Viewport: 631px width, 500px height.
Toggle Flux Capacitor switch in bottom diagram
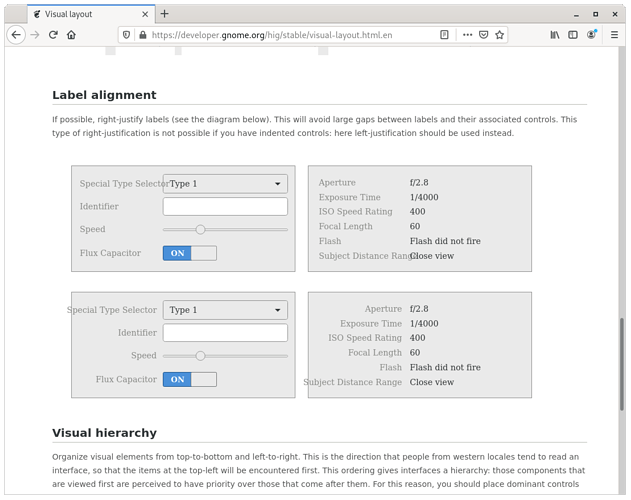189,379
